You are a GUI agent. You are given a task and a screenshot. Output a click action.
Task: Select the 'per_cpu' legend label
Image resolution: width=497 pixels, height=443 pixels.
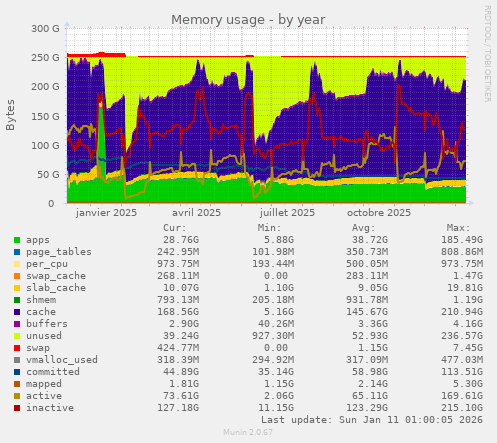47,264
